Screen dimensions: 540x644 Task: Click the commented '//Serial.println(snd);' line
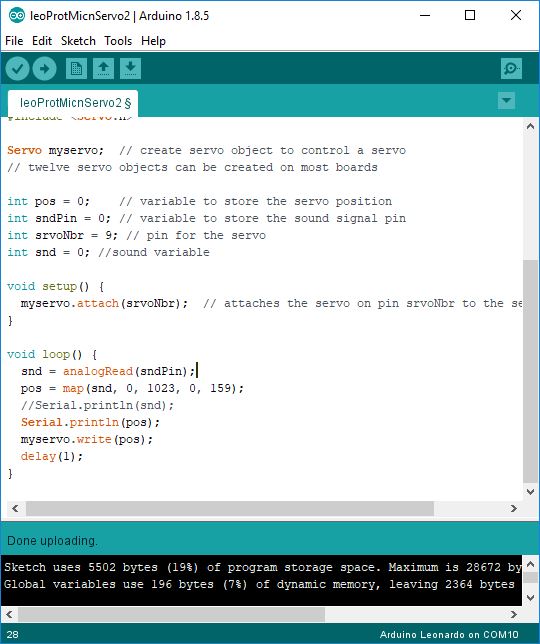[x=98, y=405]
